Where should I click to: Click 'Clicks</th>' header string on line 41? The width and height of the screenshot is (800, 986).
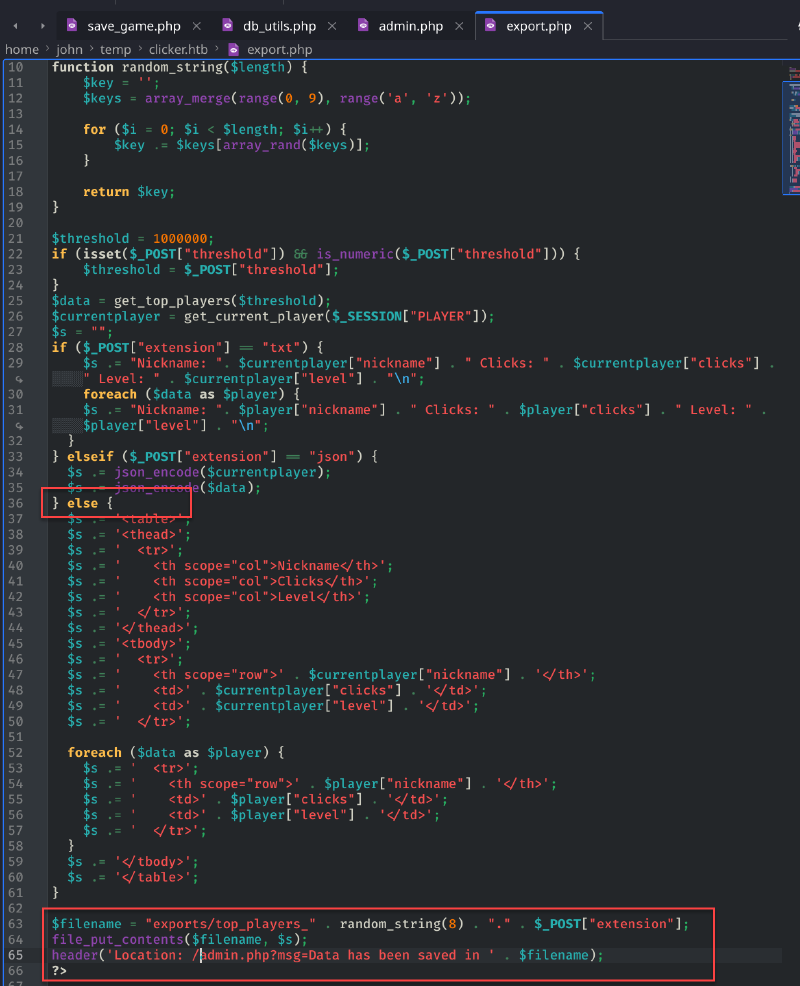(x=320, y=582)
